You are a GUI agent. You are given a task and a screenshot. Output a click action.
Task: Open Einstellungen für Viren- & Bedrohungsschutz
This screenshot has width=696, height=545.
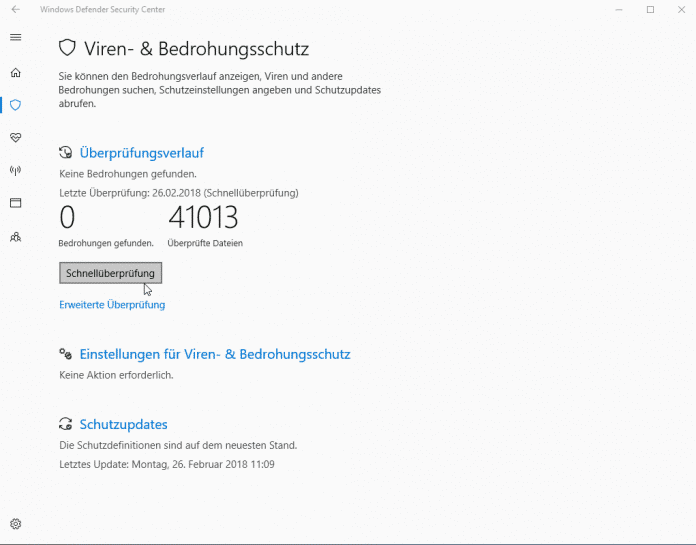click(x=214, y=354)
